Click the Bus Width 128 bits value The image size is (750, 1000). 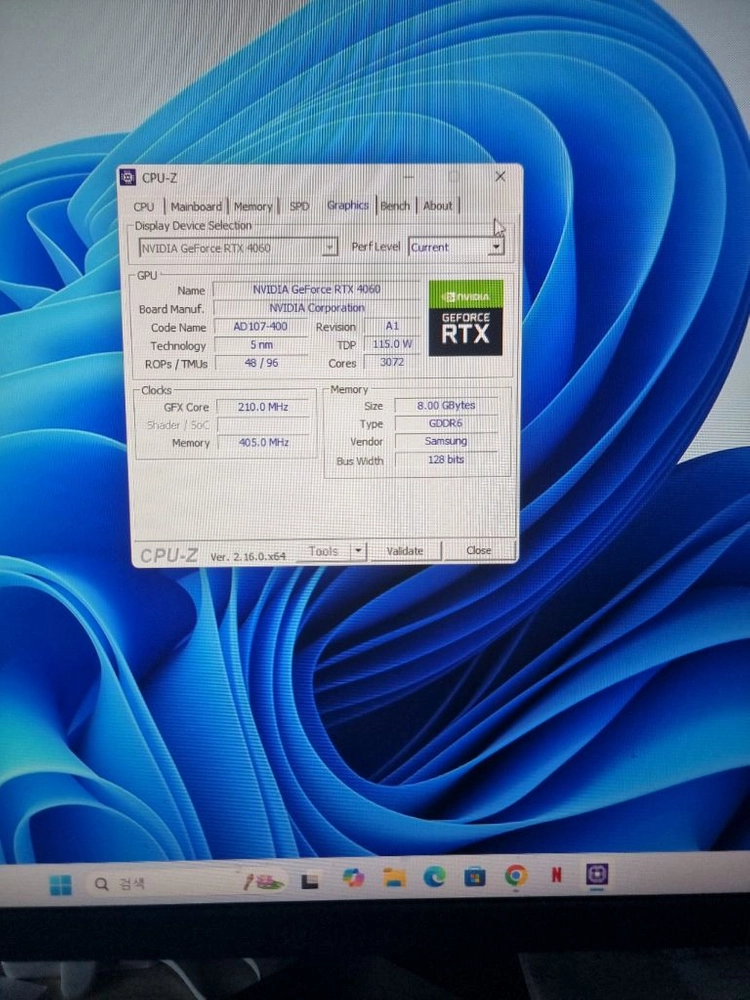[x=446, y=459]
